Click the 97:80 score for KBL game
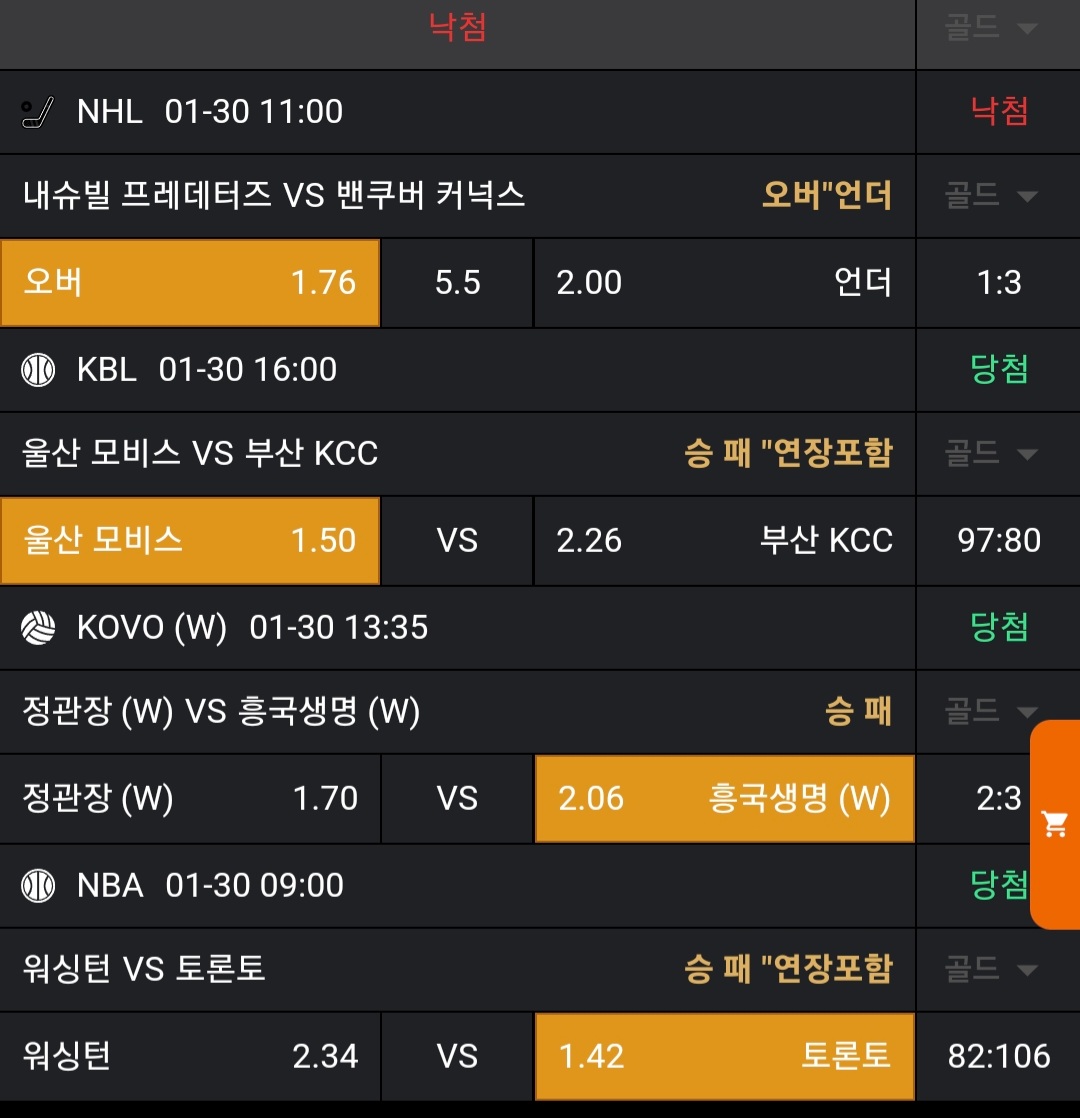The width and height of the screenshot is (1080, 1118). (998, 541)
